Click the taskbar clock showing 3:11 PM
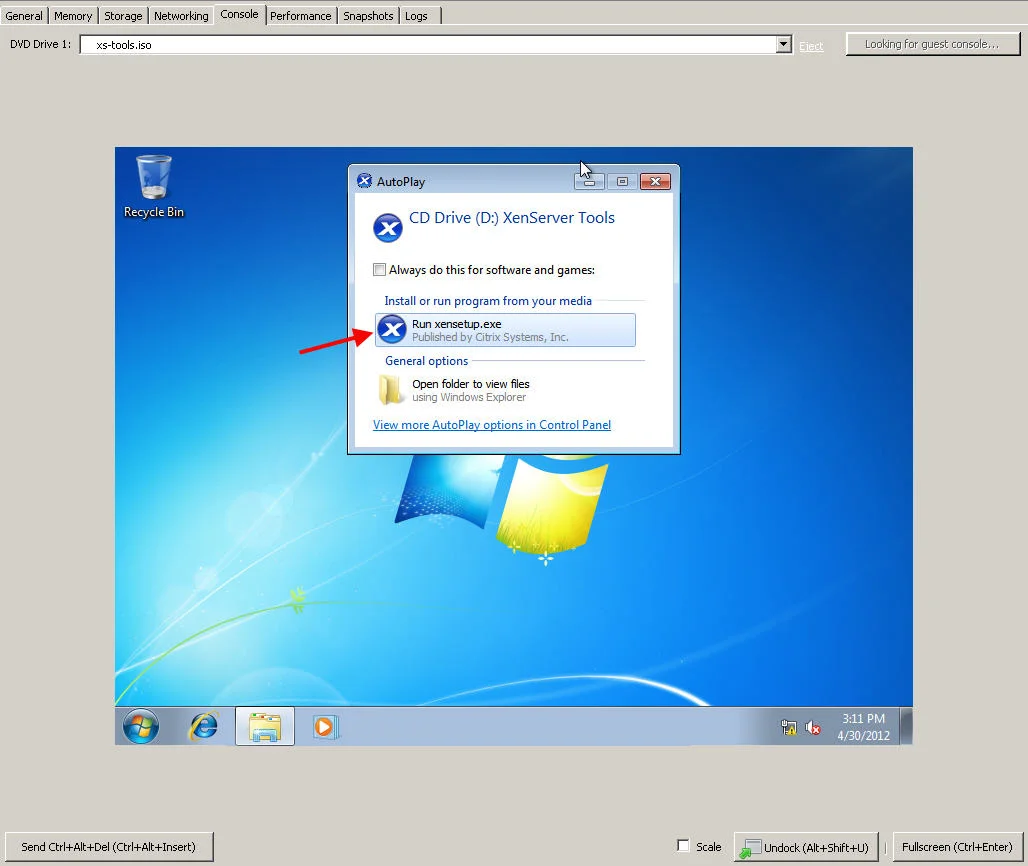Screen dimensions: 1028x866 click(863, 727)
